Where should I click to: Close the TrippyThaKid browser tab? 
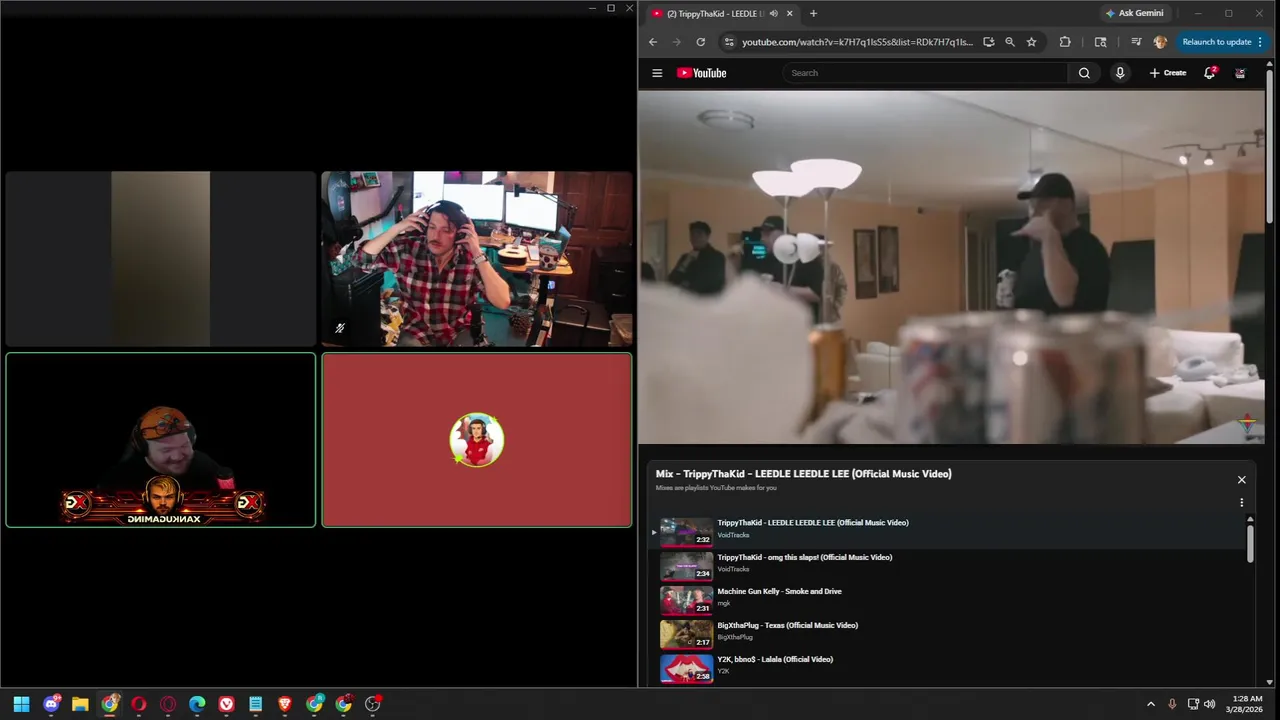click(x=790, y=13)
